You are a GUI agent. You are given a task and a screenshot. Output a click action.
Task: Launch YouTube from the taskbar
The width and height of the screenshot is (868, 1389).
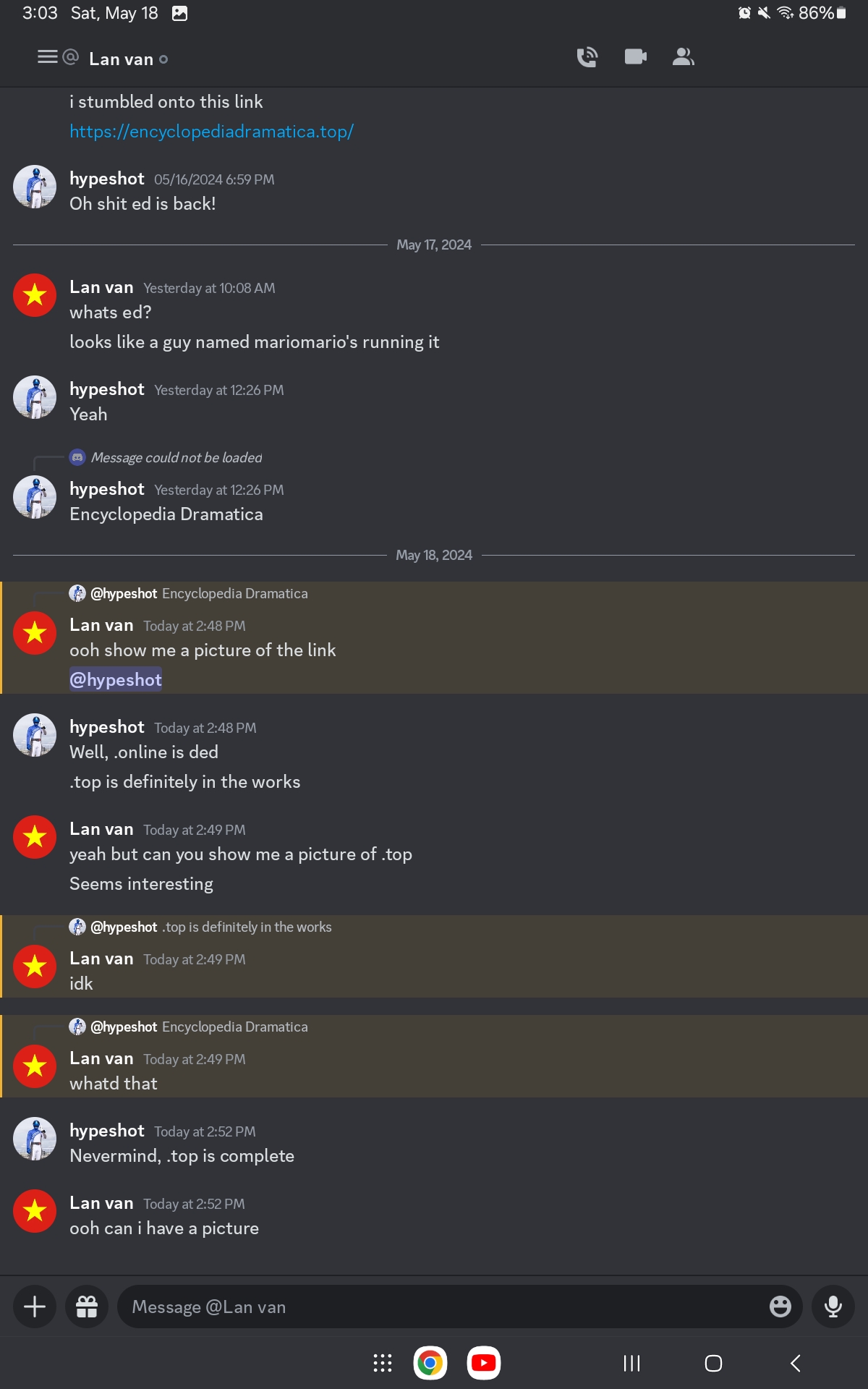[484, 1364]
